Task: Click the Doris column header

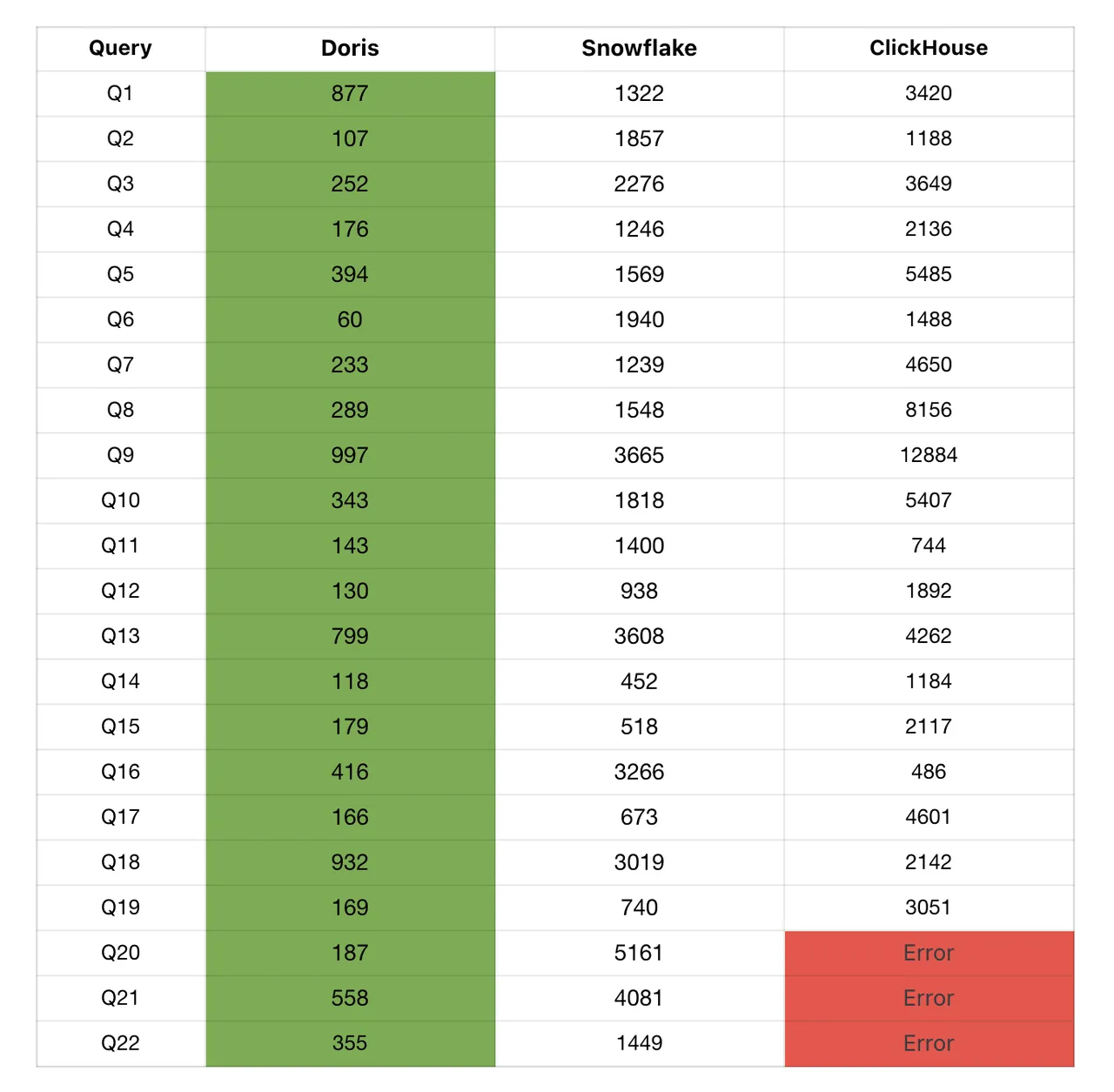Action: click(x=350, y=49)
